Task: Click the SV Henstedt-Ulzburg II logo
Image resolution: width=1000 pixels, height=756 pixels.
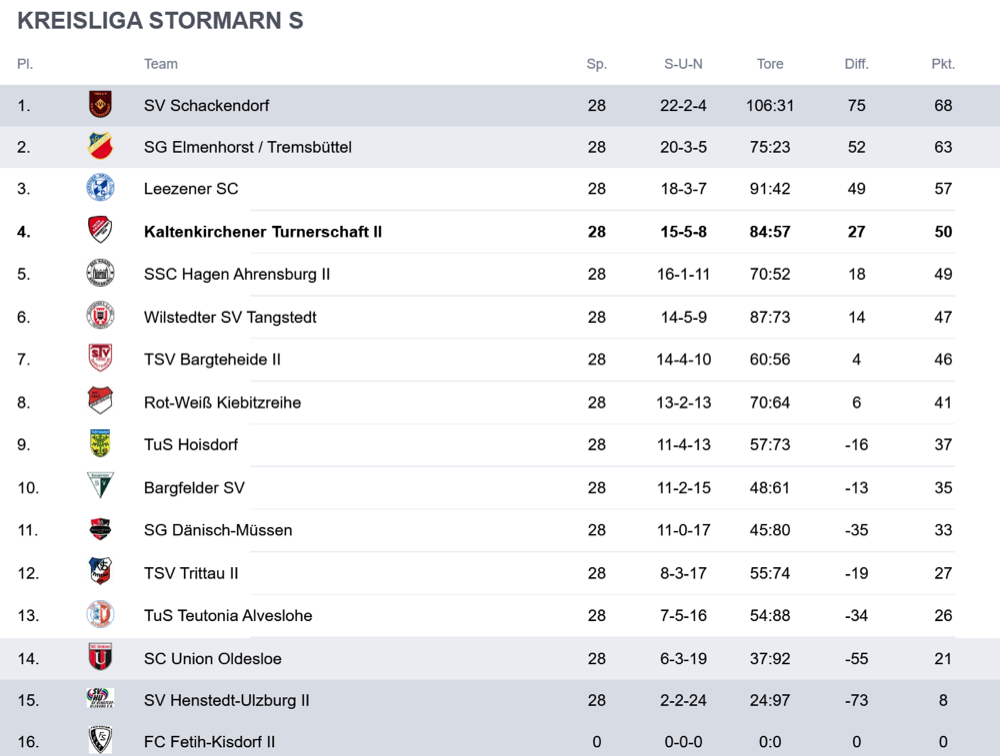Action: (100, 699)
